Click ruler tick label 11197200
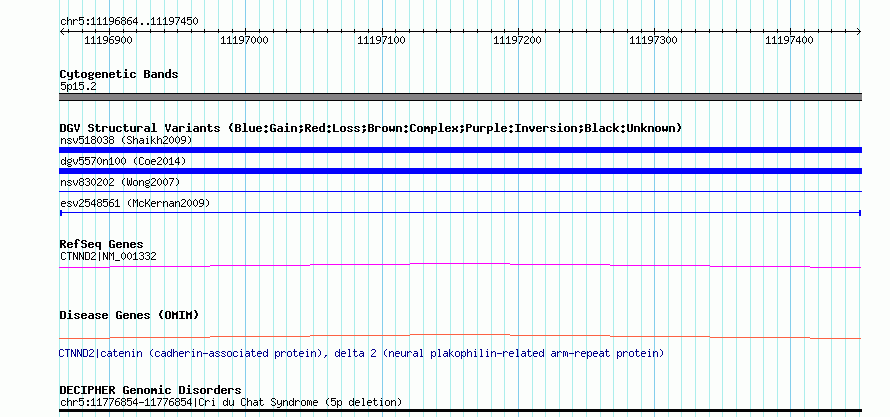890x417 pixels. [x=517, y=40]
